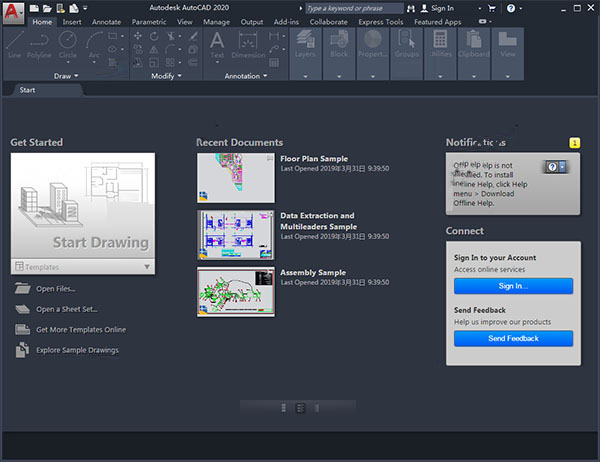
Task: Click the Block panel icon
Action: [339, 44]
